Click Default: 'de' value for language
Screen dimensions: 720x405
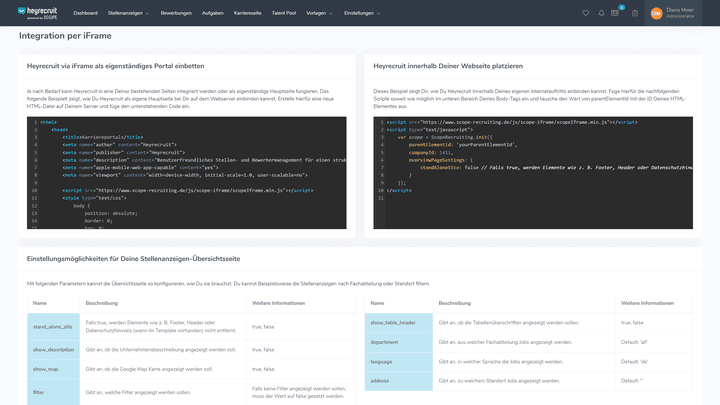pyautogui.click(x=634, y=362)
